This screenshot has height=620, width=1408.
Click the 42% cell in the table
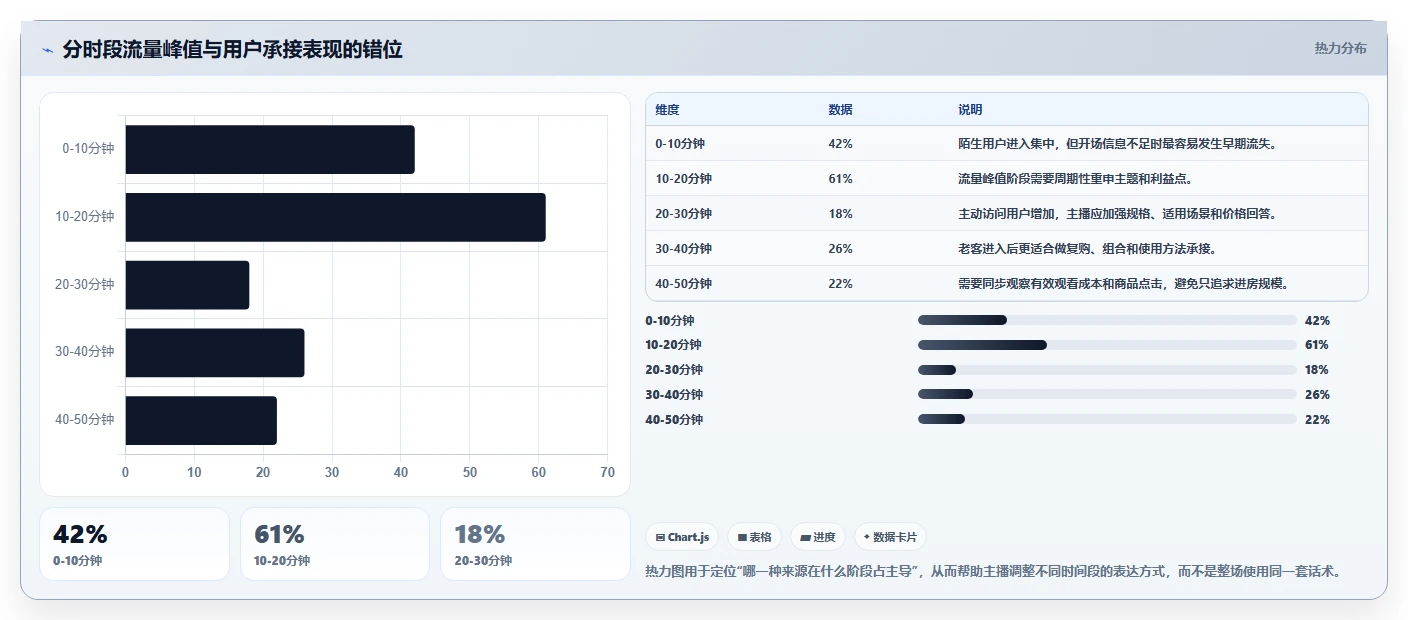click(x=840, y=144)
